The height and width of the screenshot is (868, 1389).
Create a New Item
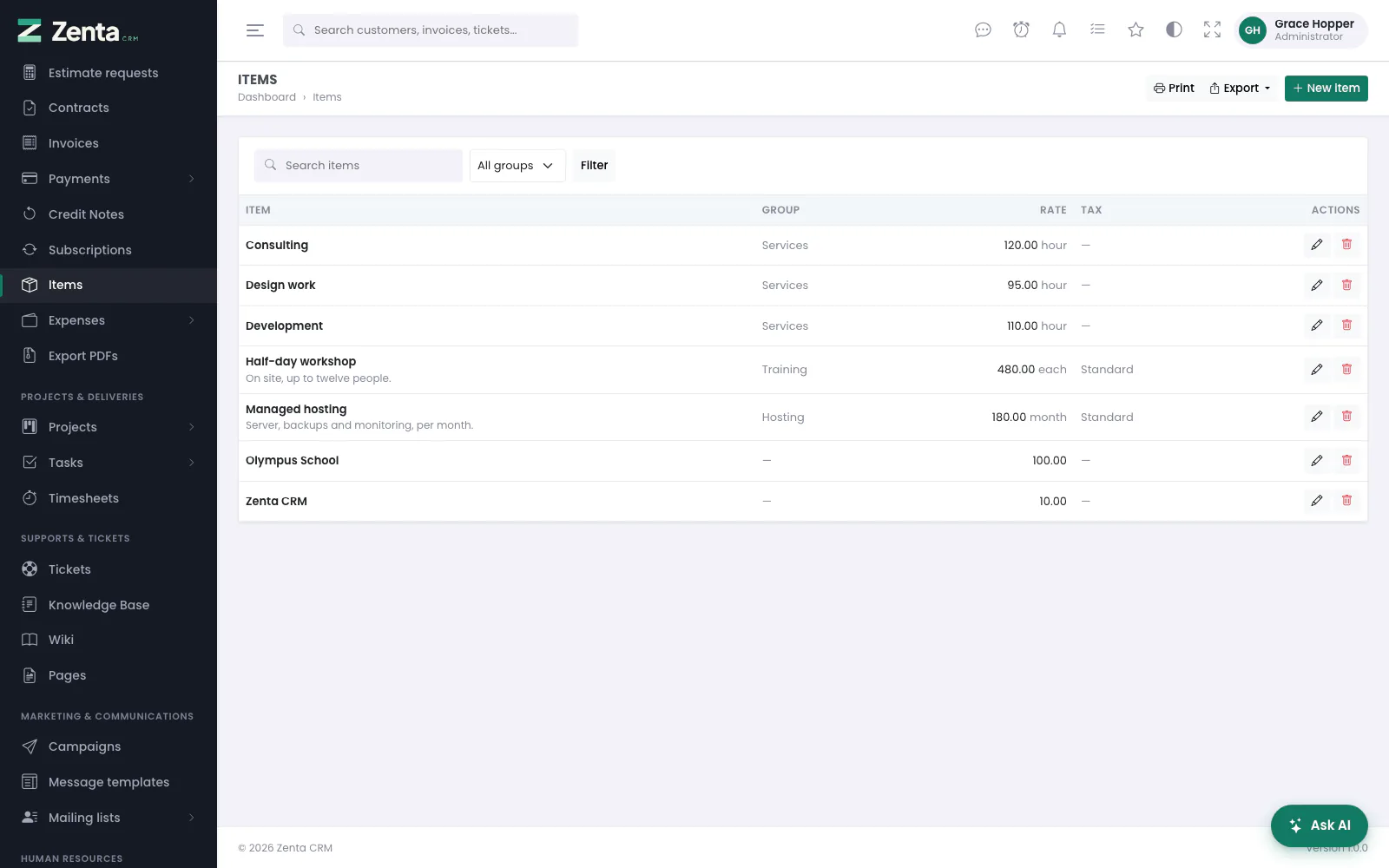pyautogui.click(x=1326, y=88)
